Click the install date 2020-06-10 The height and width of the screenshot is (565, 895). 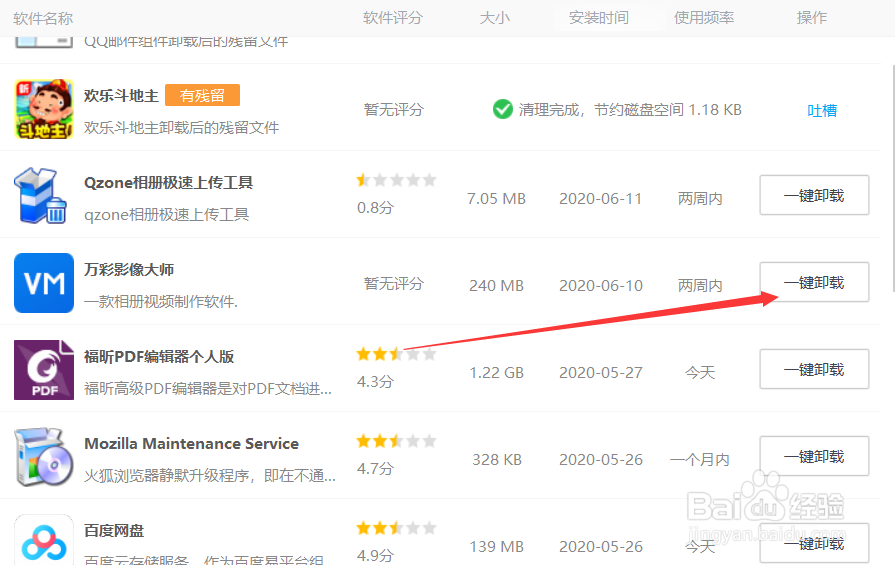coord(600,285)
